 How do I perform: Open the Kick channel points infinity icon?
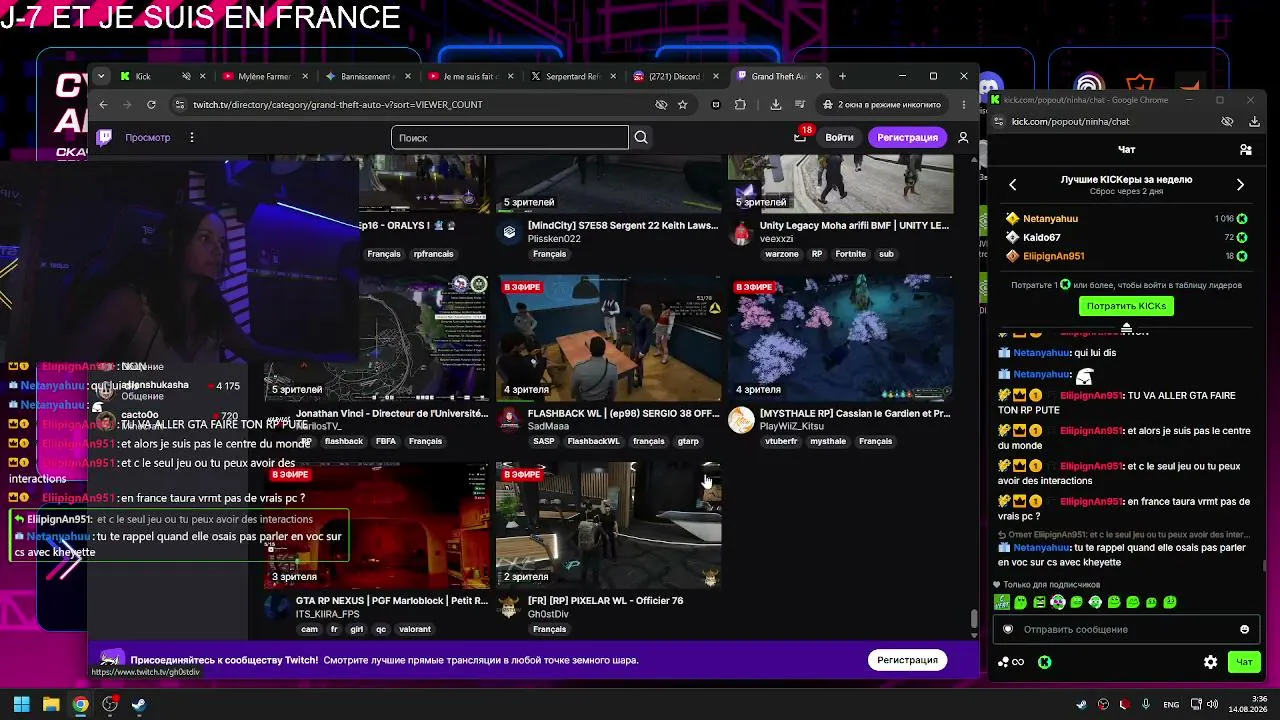(x=1011, y=662)
